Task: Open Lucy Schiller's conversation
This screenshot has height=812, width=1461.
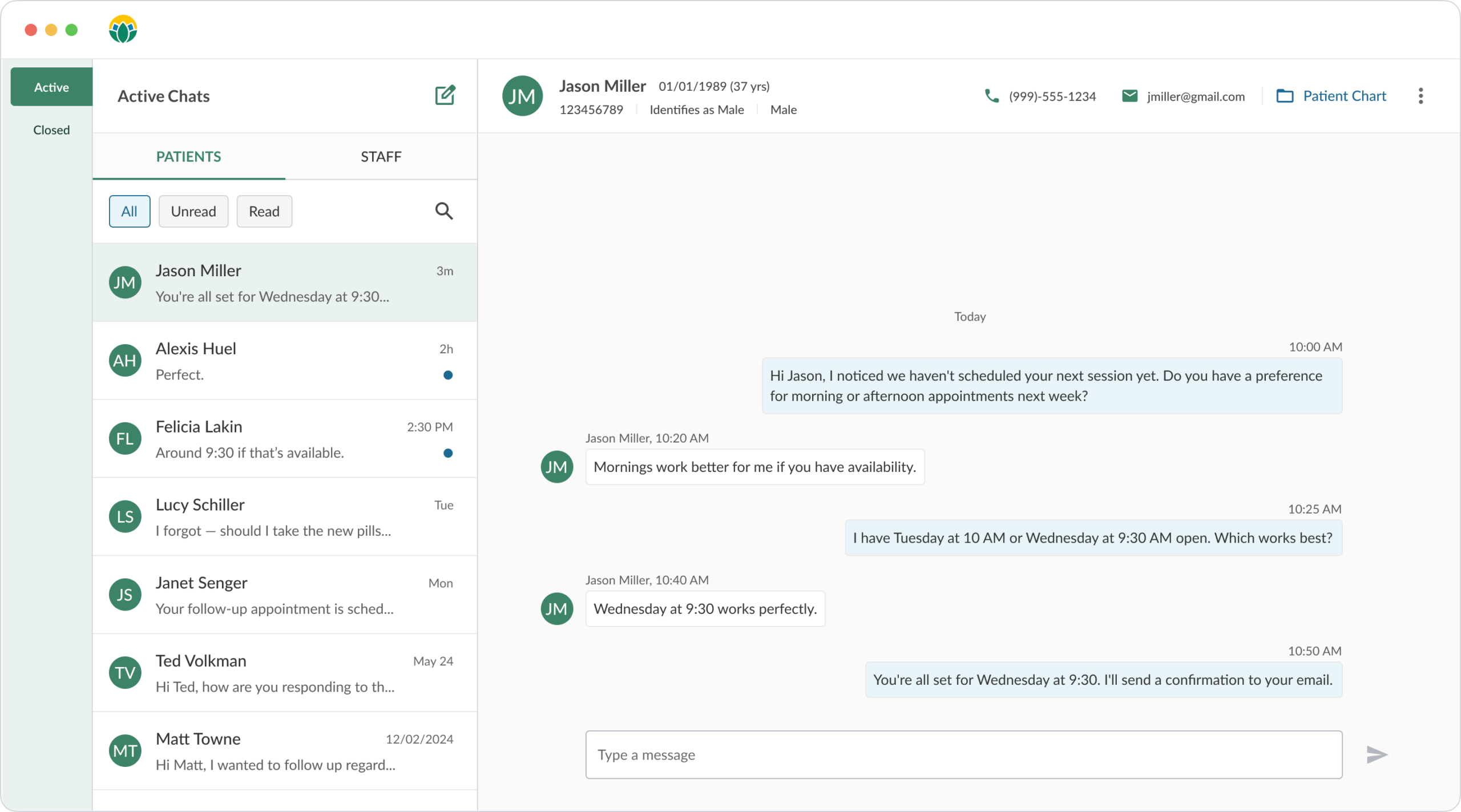Action: coord(284,516)
